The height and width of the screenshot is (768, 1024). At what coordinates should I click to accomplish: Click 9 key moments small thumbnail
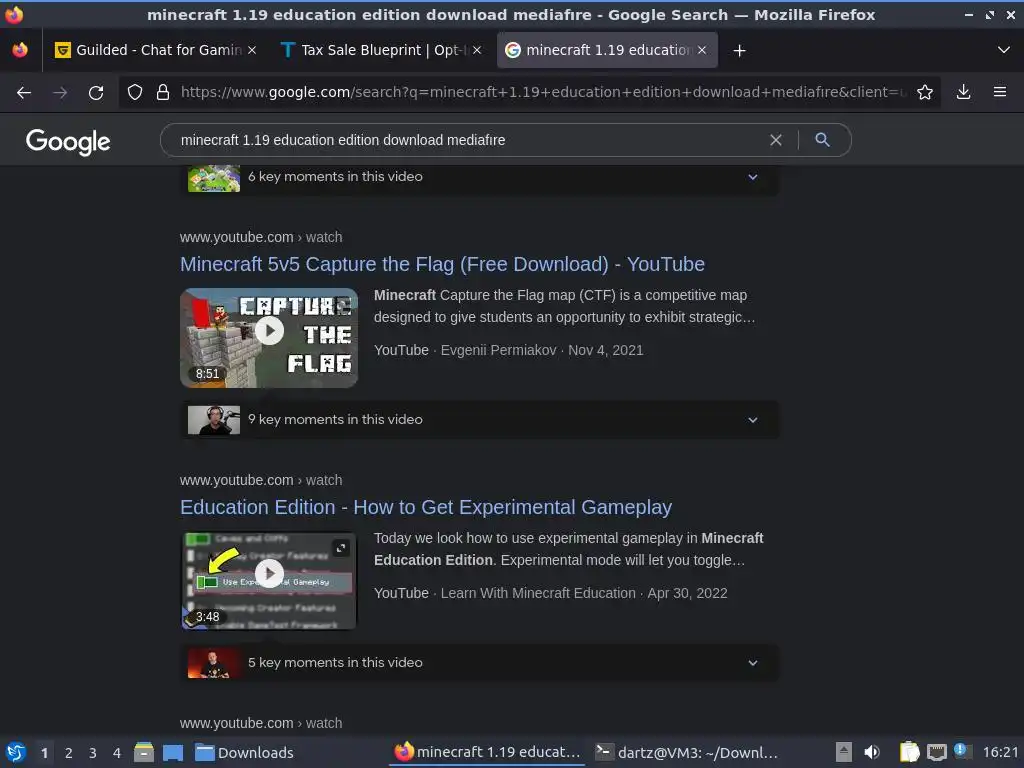pos(214,420)
